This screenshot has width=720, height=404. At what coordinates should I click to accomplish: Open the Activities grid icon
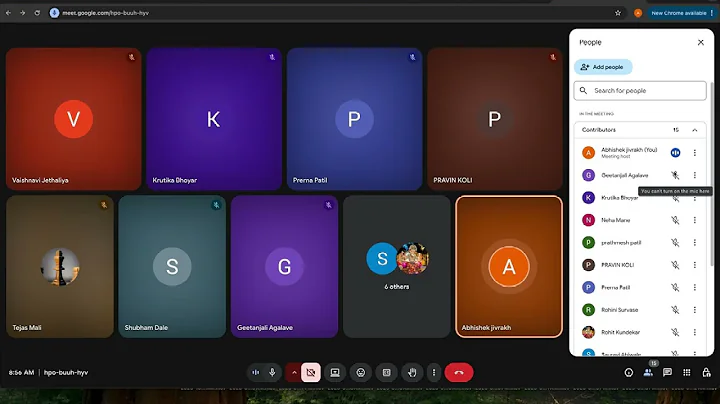click(686, 373)
